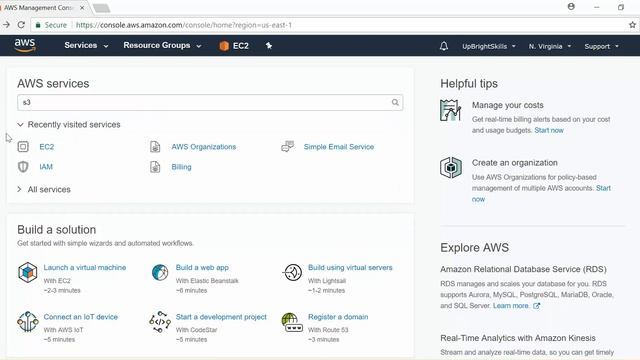
Task: Click Connect an IoT device link
Action: click(80, 317)
